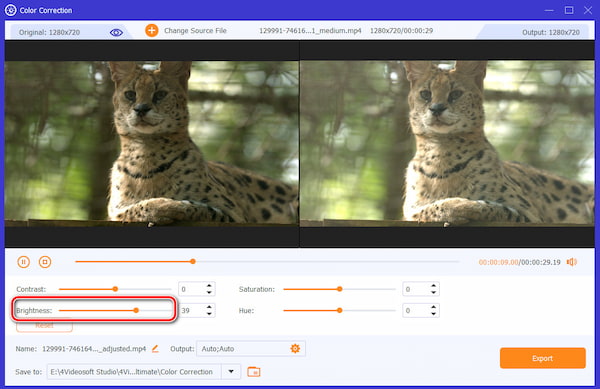Close the Color Correction window

(588, 10)
